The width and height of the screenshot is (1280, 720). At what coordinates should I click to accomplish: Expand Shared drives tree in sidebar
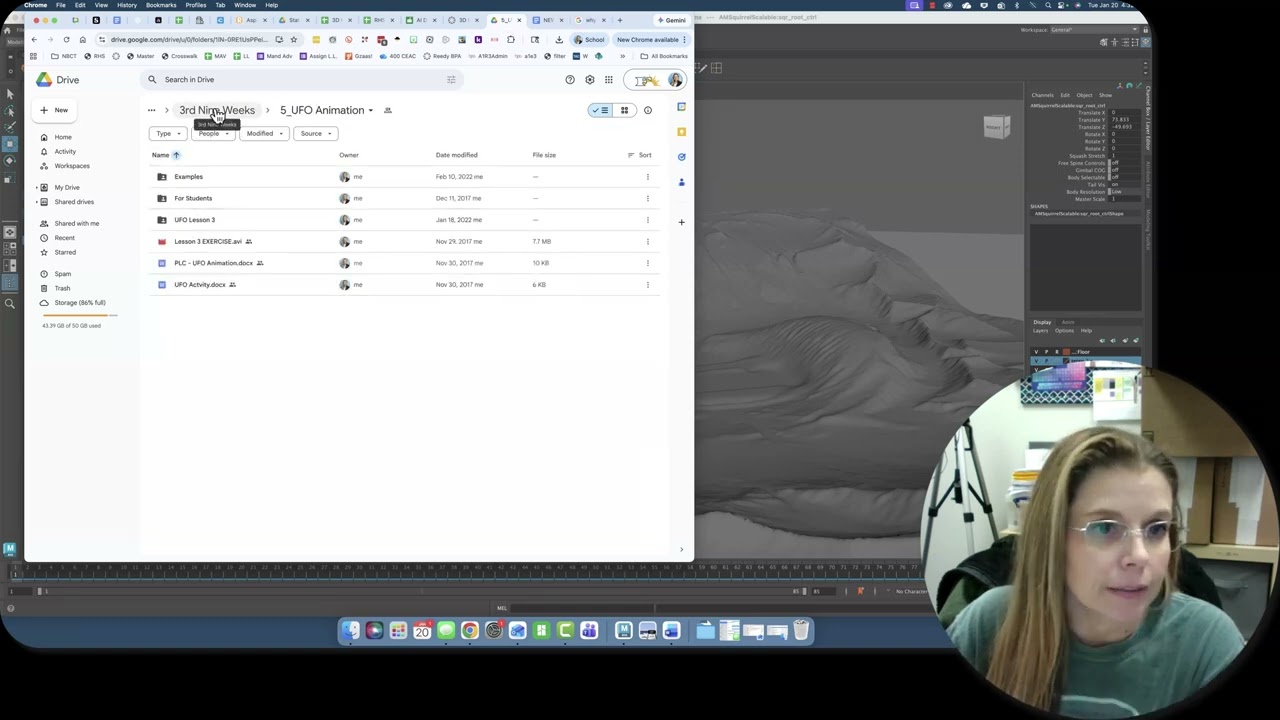38,202
